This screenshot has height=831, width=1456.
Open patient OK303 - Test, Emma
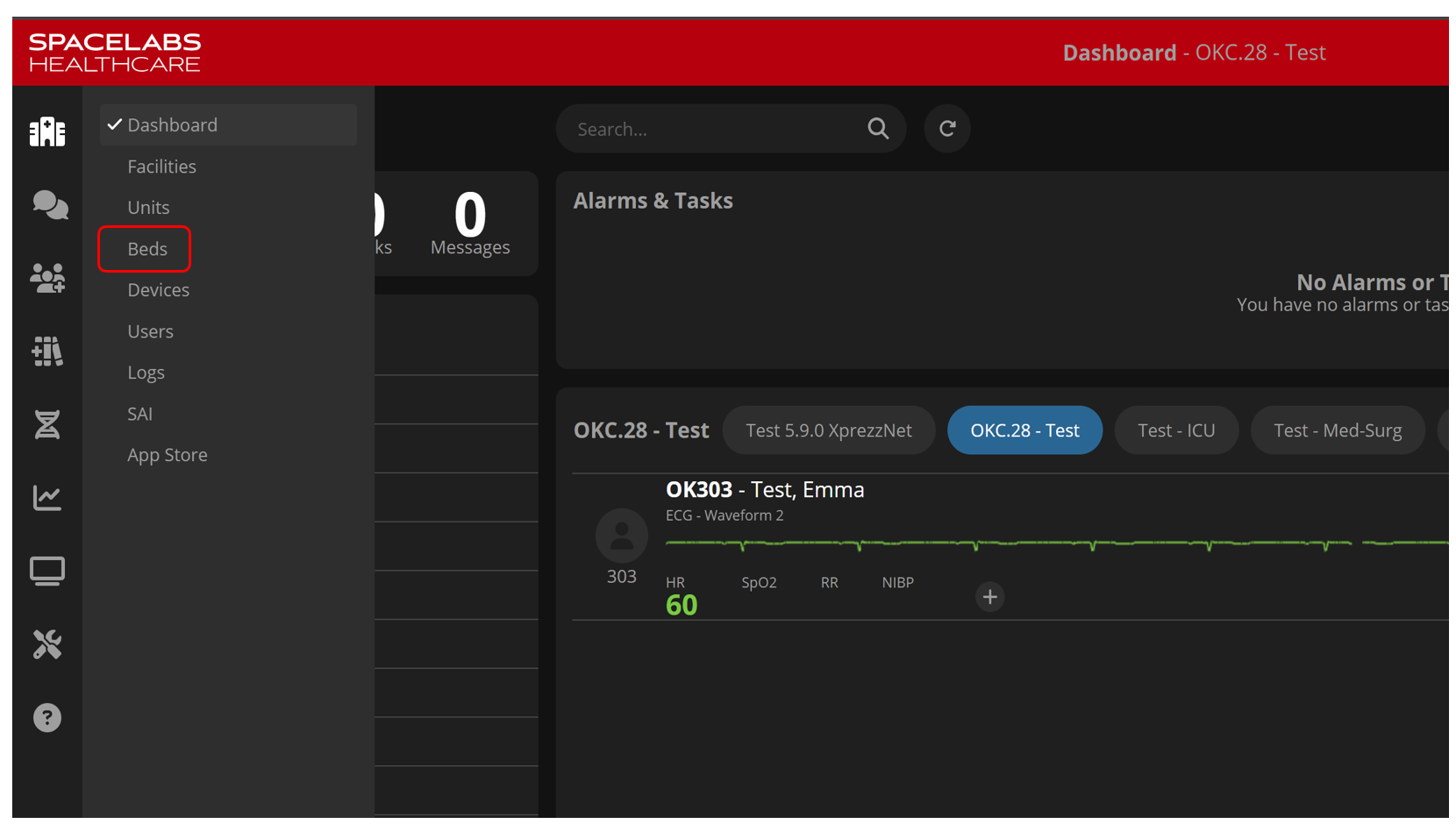765,490
